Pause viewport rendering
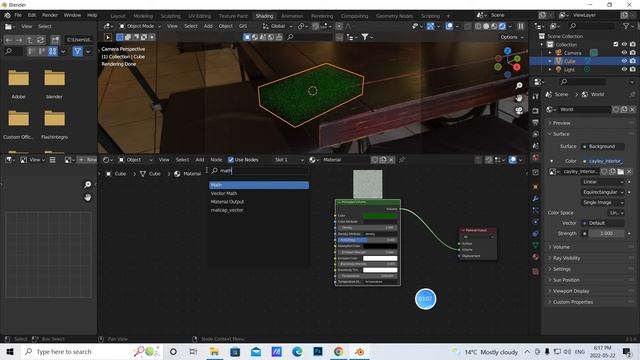 pos(521,26)
